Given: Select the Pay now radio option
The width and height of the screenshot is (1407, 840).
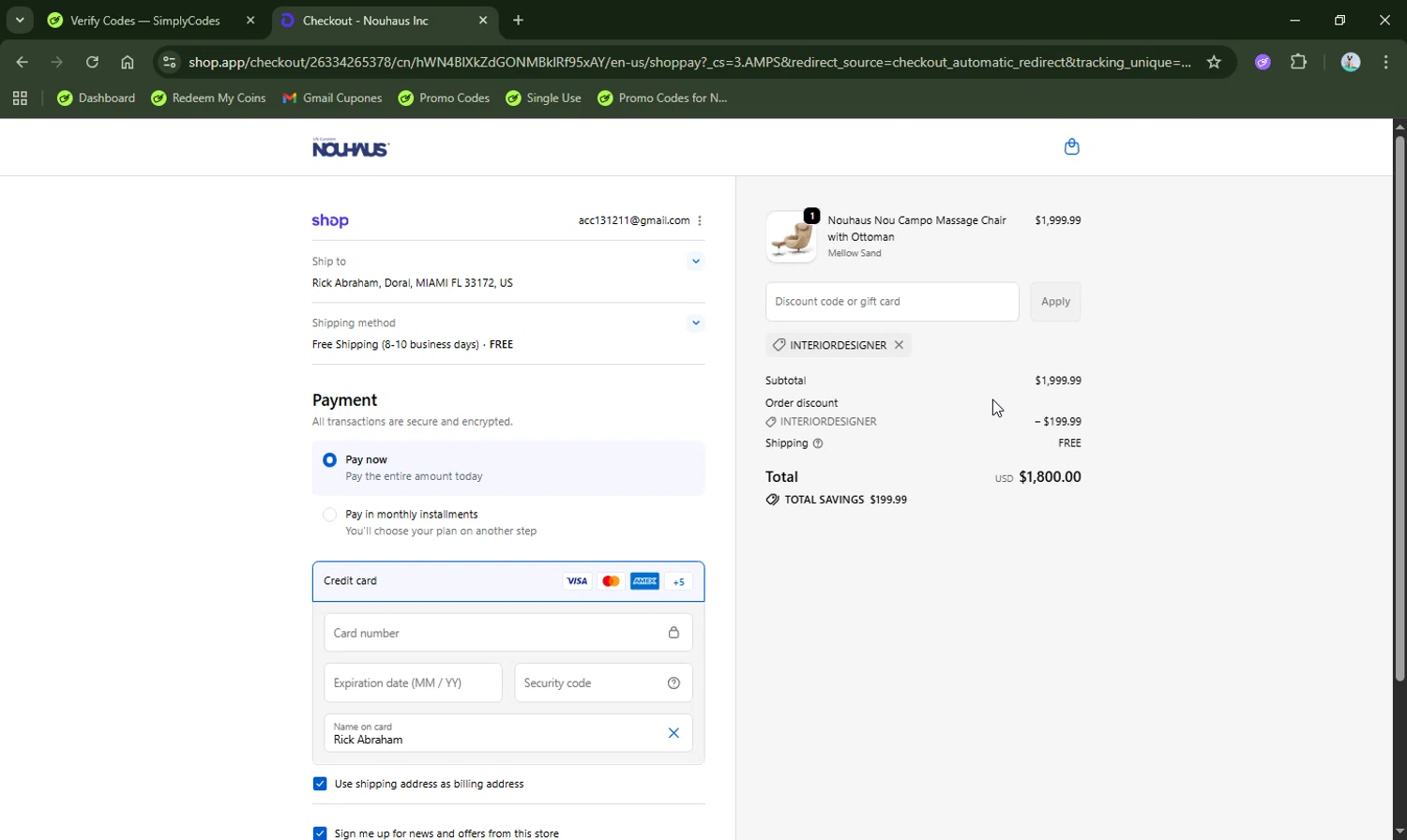Looking at the screenshot, I should (x=329, y=460).
